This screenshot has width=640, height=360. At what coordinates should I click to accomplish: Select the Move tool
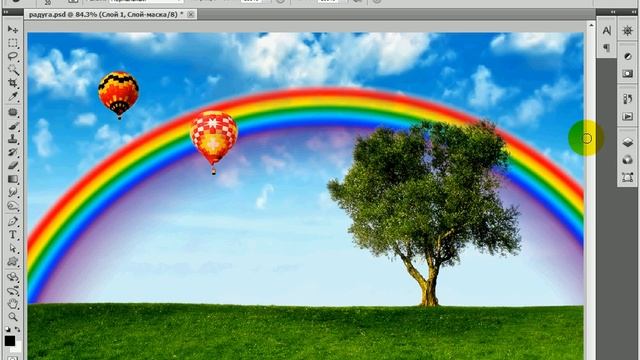(13, 29)
